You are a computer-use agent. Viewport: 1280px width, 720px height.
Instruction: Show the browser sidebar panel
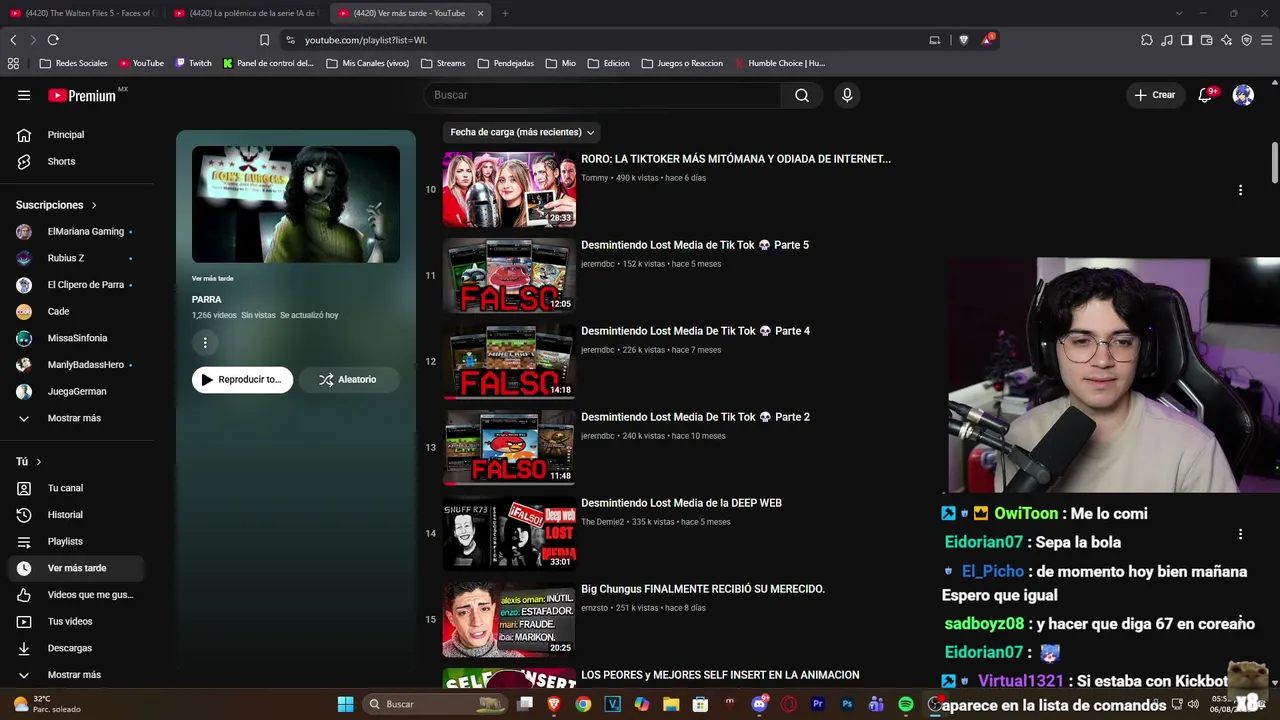tap(1186, 40)
